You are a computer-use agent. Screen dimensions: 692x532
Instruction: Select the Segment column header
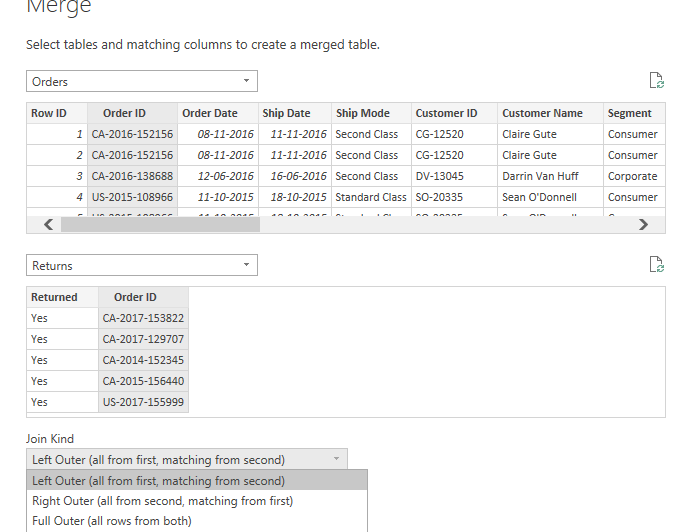coord(629,113)
